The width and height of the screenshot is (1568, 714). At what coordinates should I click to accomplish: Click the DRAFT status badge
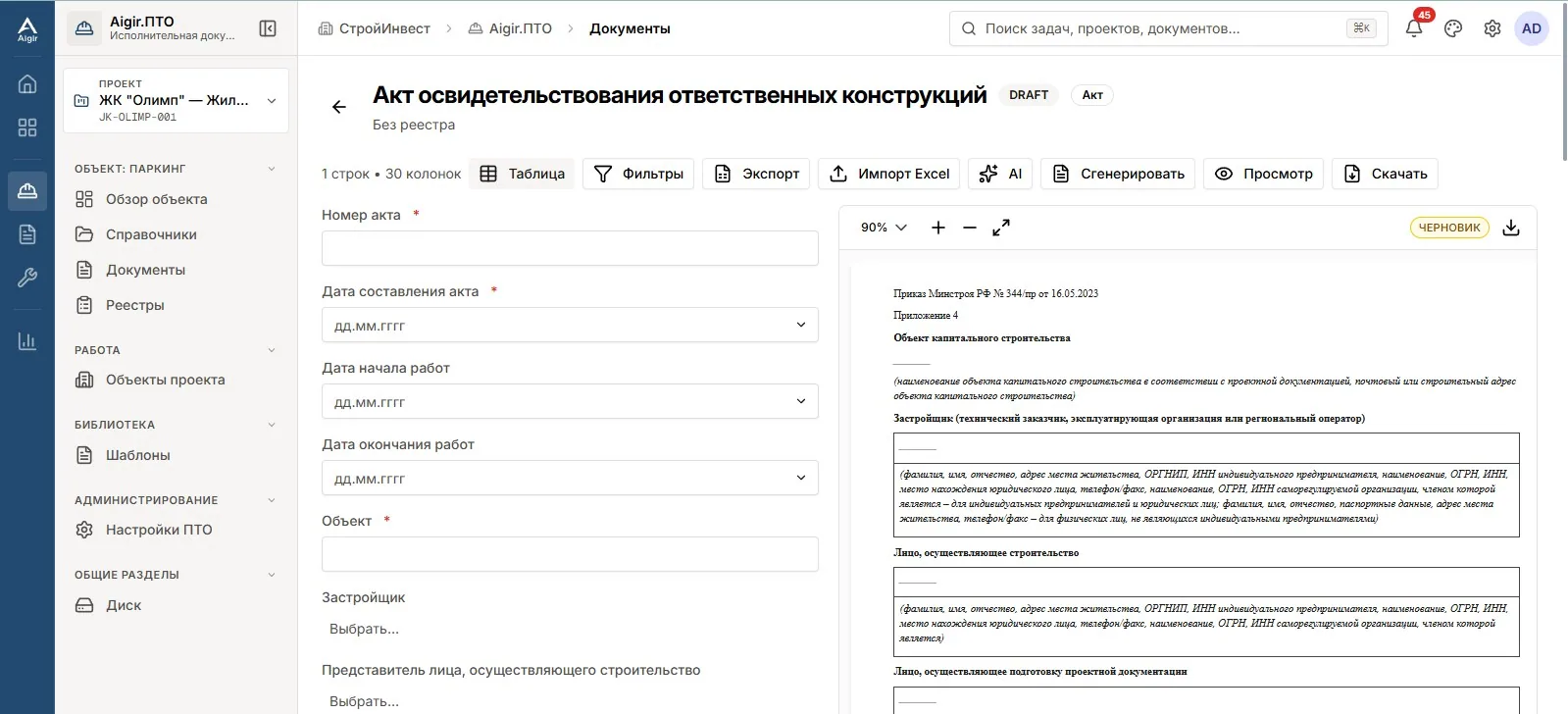[x=1029, y=95]
